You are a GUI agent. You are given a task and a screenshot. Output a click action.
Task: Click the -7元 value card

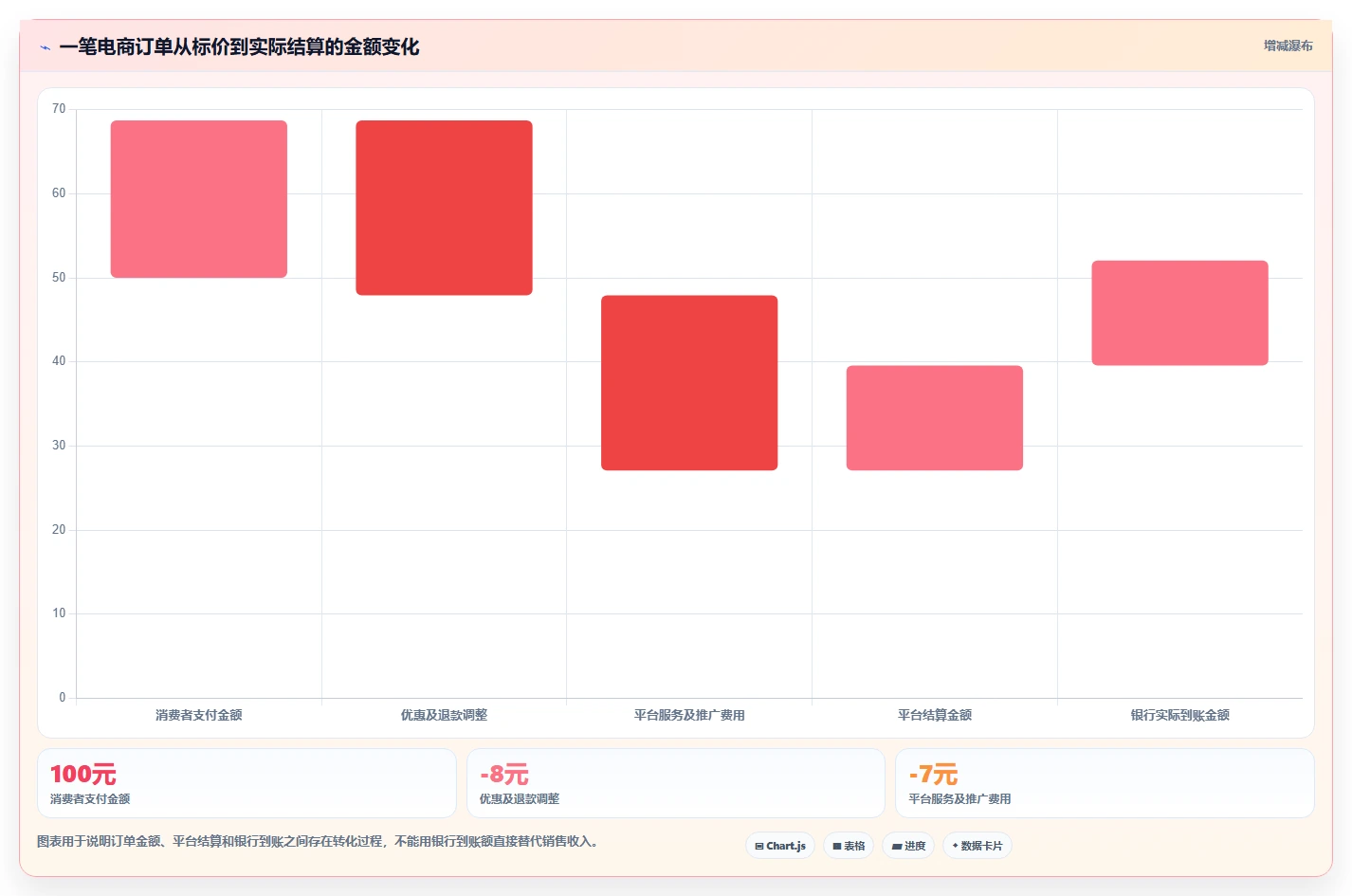point(1105,783)
